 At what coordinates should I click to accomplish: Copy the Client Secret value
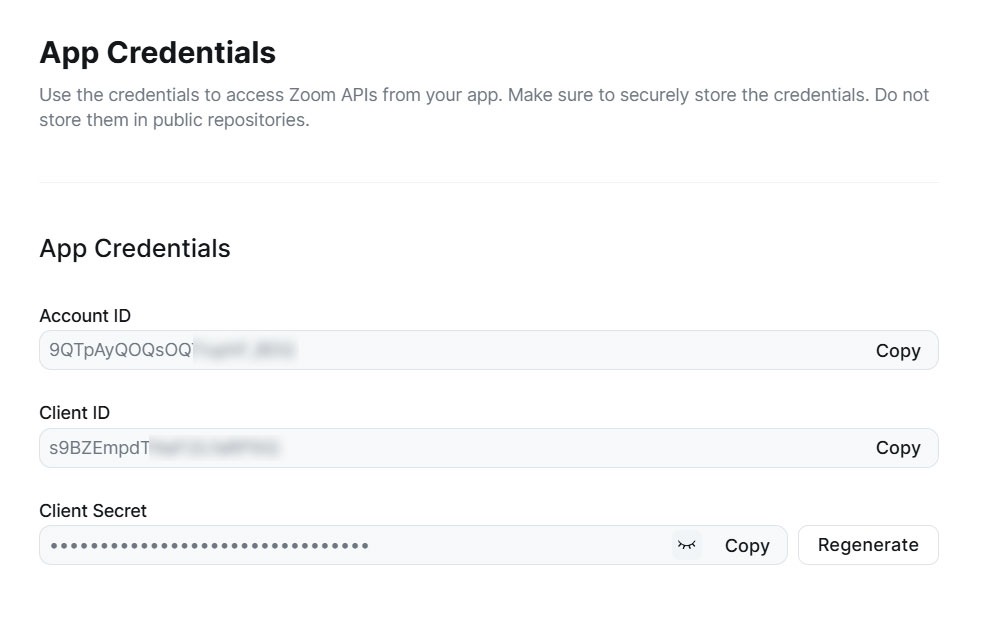click(x=747, y=545)
